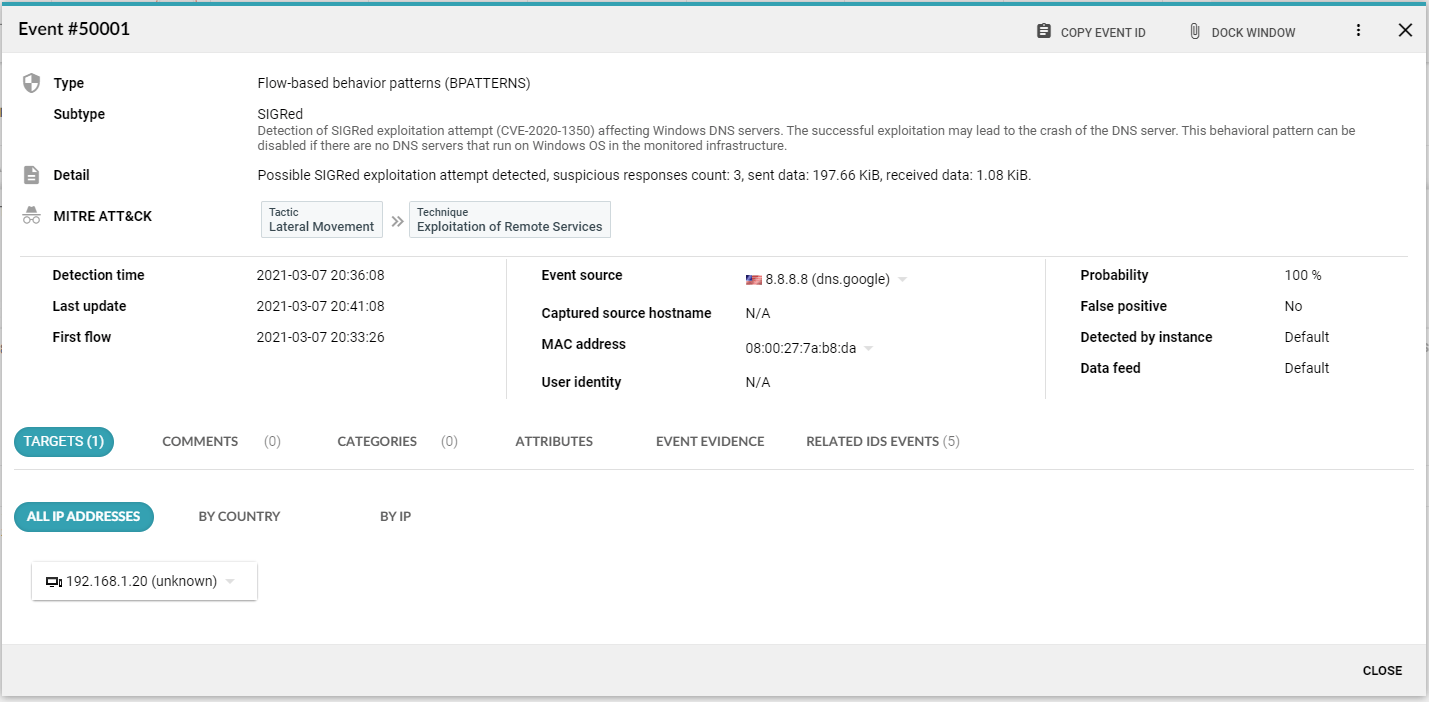1429x702 pixels.
Task: Open the 192.168.1.20 target IP dropdown
Action: (230, 582)
